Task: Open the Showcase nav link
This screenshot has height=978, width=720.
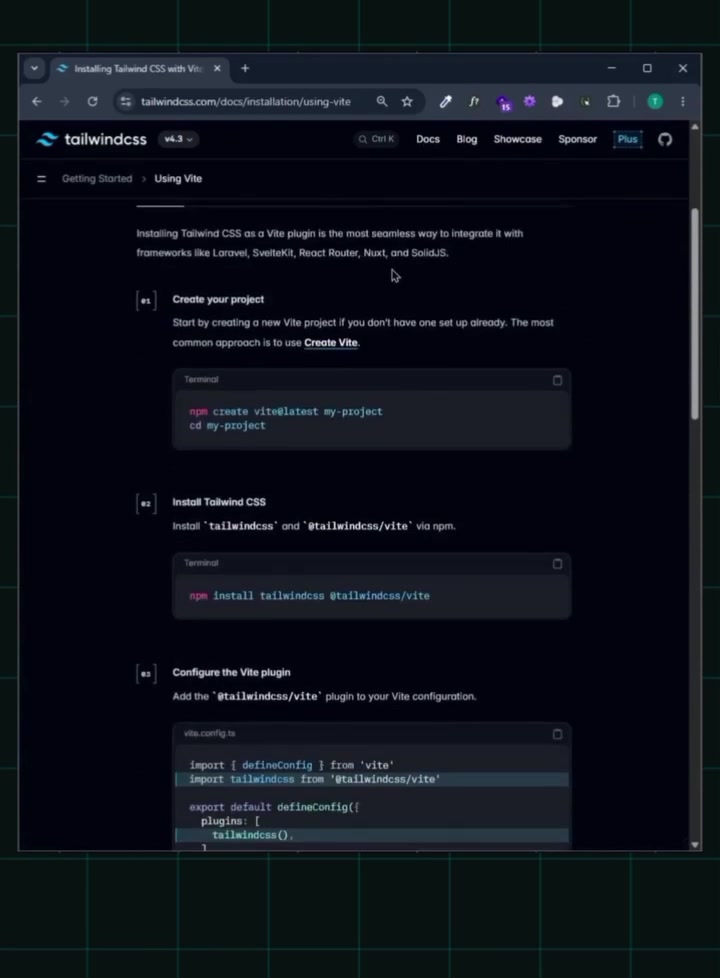Action: 518,139
